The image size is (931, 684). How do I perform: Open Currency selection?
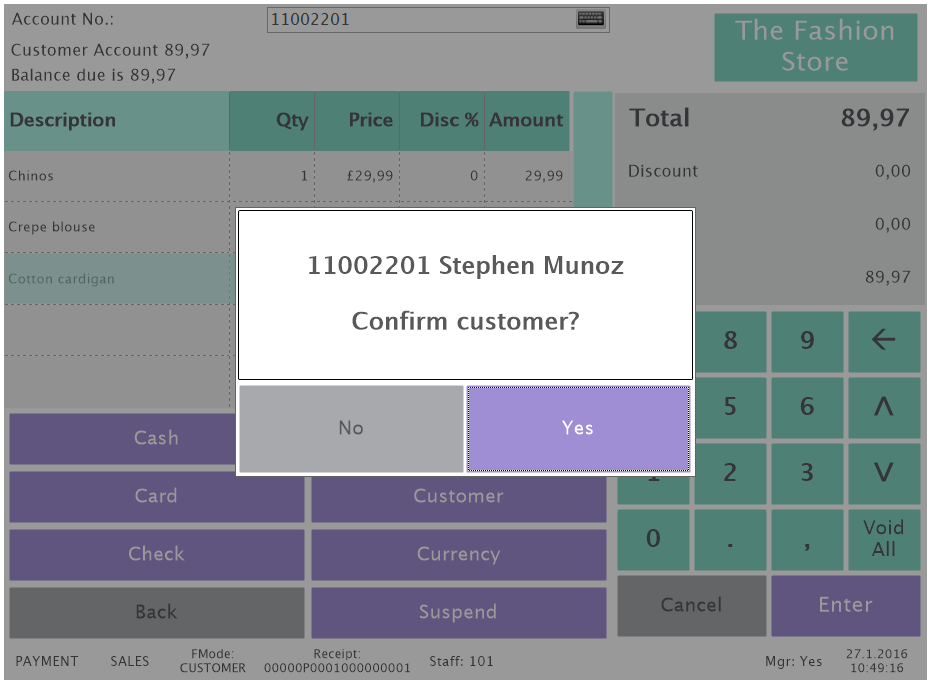tap(458, 555)
